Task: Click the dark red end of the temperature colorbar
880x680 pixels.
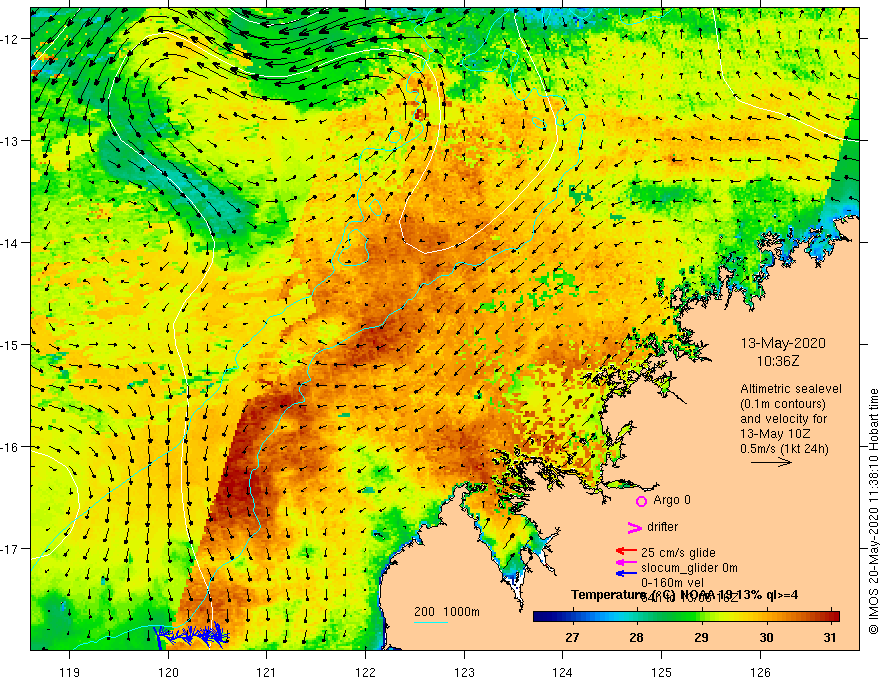Action: (x=833, y=617)
